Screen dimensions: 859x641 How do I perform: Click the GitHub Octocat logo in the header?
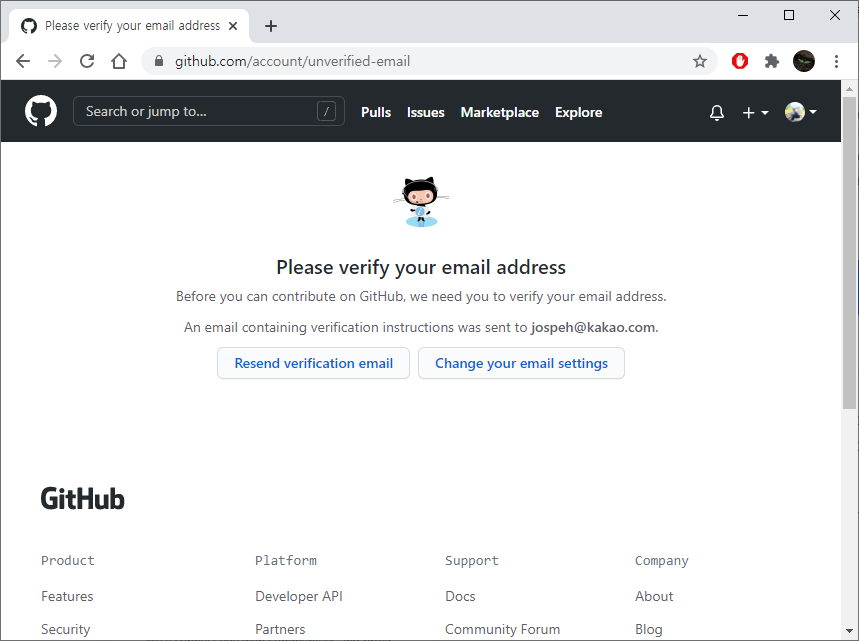[x=41, y=111]
